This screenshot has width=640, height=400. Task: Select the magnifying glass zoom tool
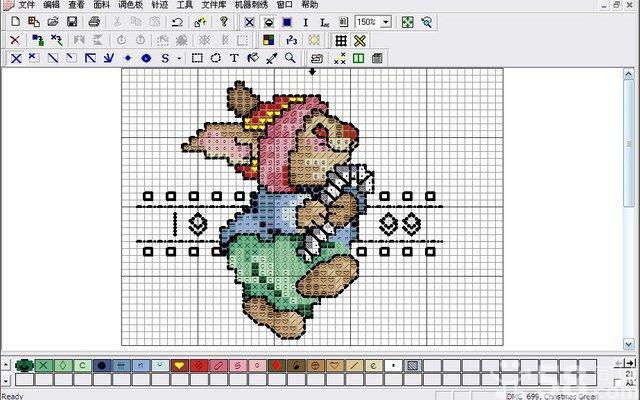click(290, 58)
